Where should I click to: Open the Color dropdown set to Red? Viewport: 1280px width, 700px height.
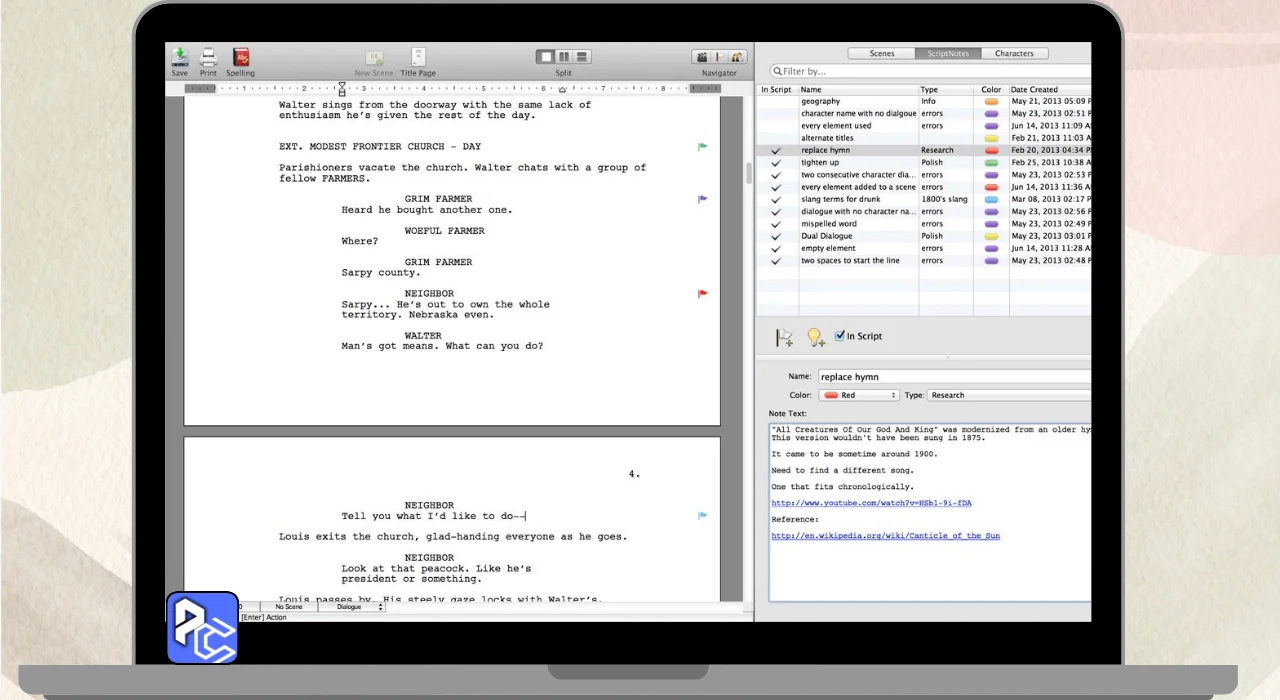click(859, 395)
